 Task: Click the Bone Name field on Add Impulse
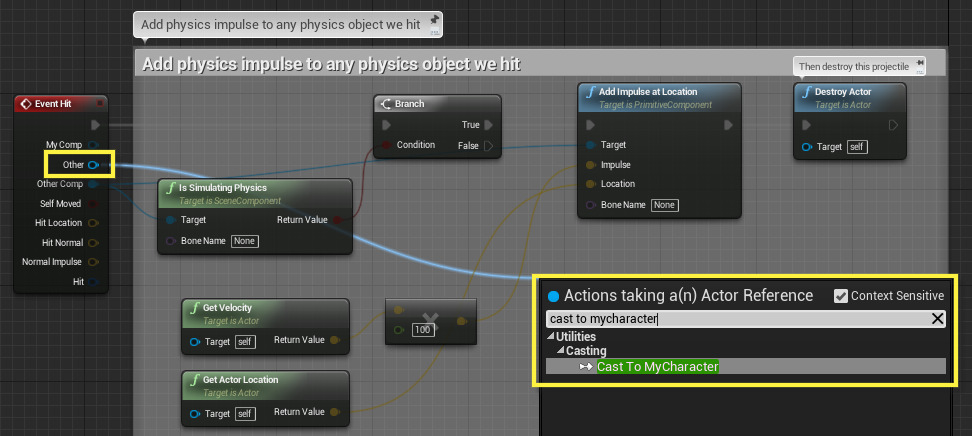tap(664, 205)
